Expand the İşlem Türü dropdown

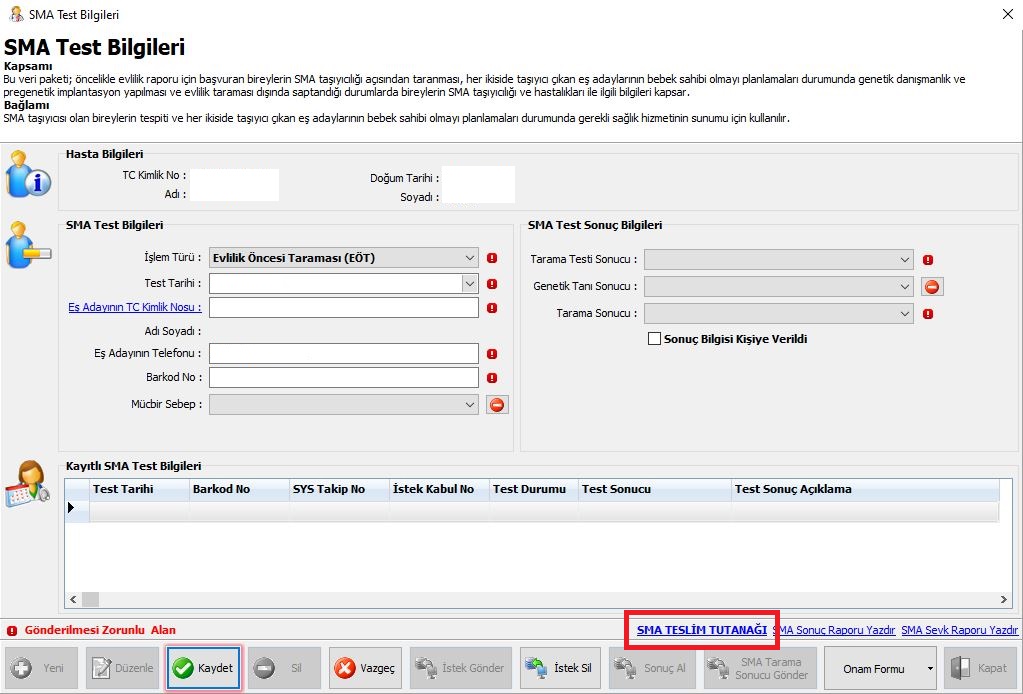tap(470, 258)
